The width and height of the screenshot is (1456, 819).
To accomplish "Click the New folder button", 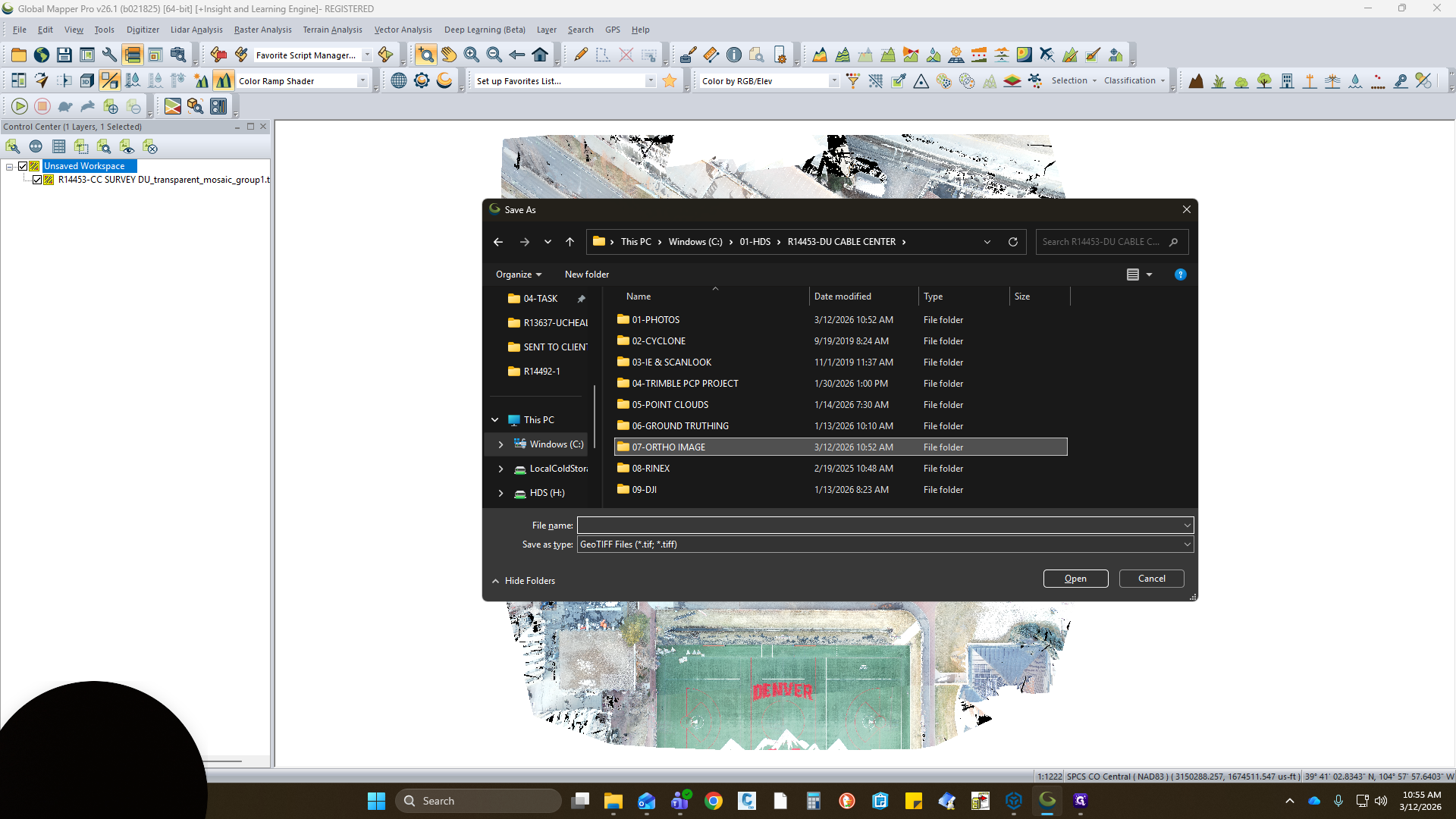I will [587, 275].
